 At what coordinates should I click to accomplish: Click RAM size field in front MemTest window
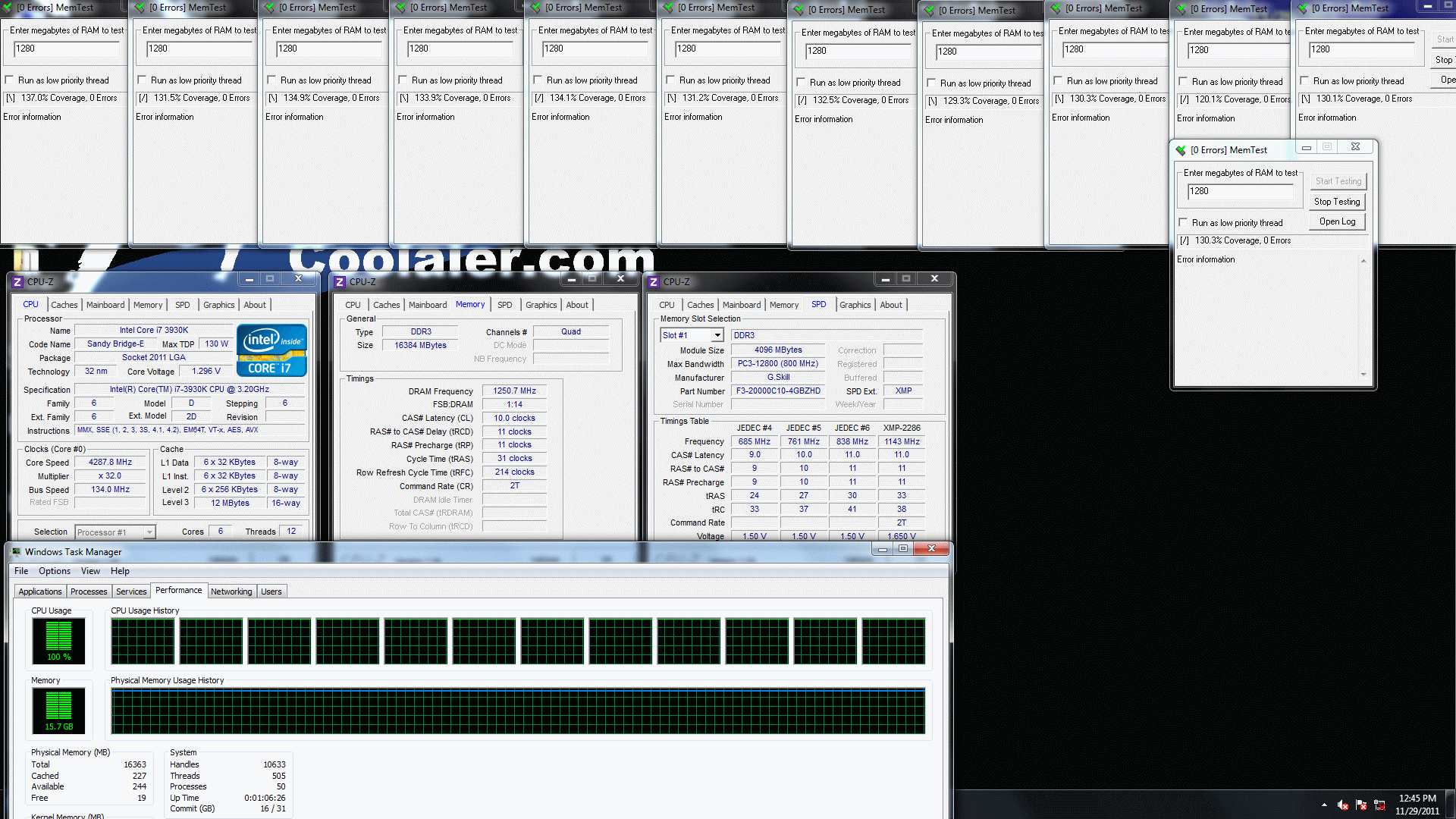(1240, 191)
